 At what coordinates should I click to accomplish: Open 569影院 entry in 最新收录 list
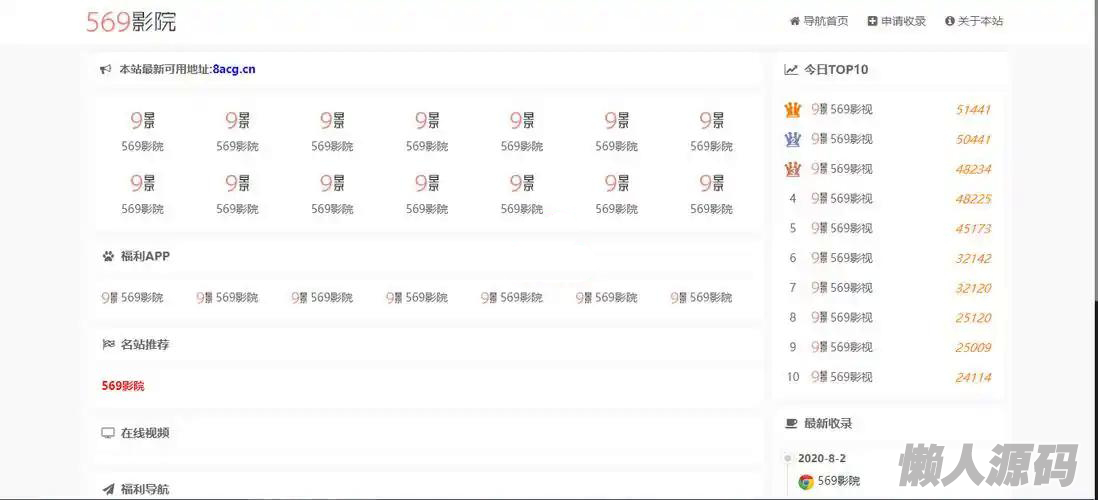click(x=839, y=481)
